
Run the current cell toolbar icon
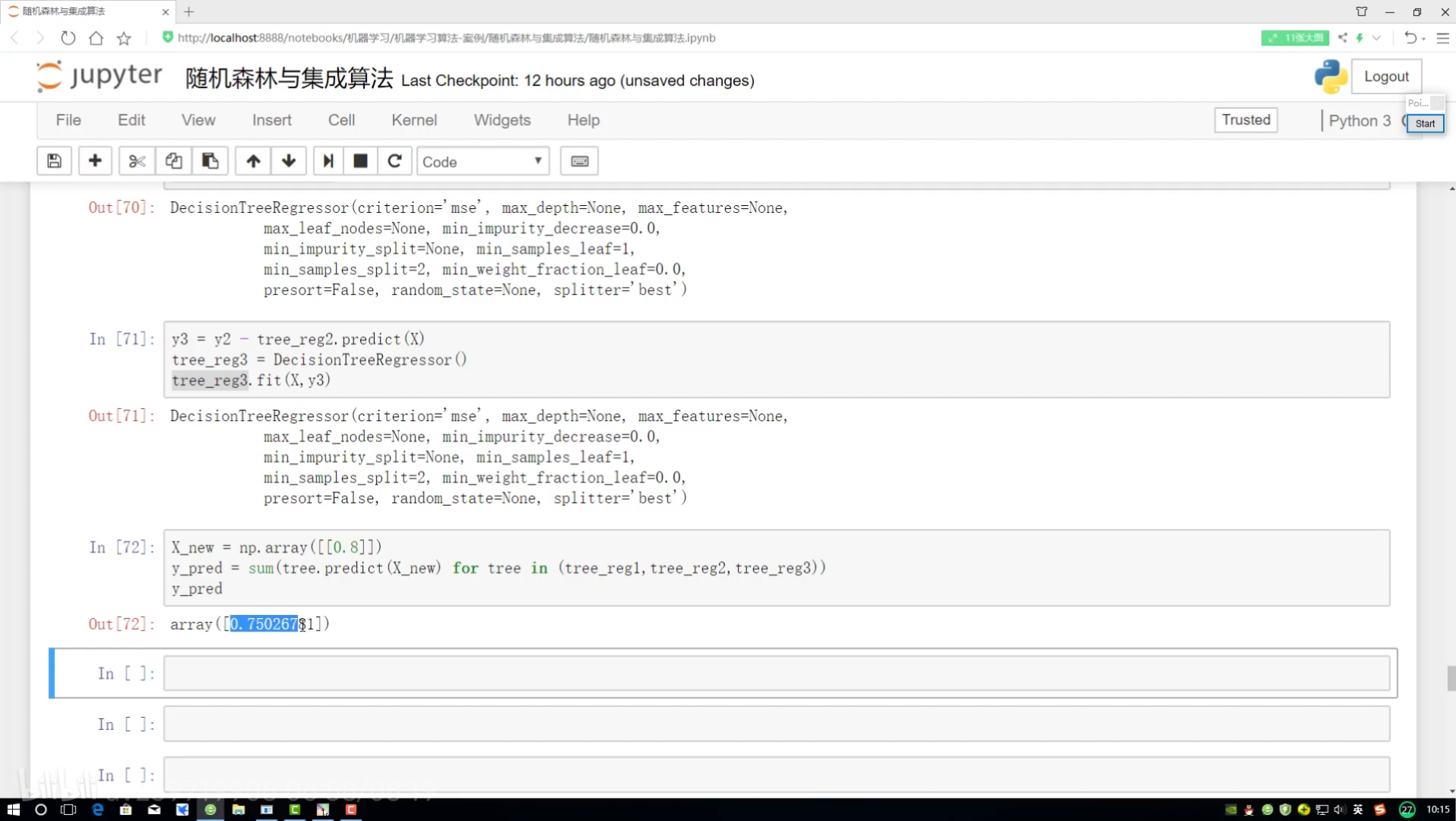[328, 161]
